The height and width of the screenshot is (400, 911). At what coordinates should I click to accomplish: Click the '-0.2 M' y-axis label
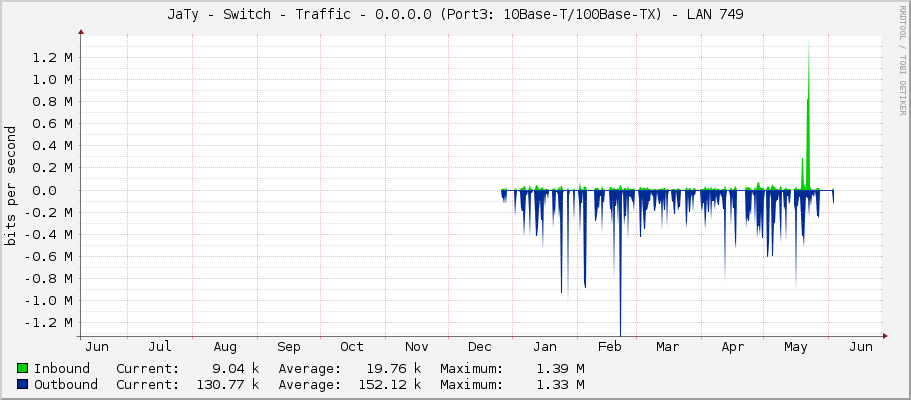48,212
